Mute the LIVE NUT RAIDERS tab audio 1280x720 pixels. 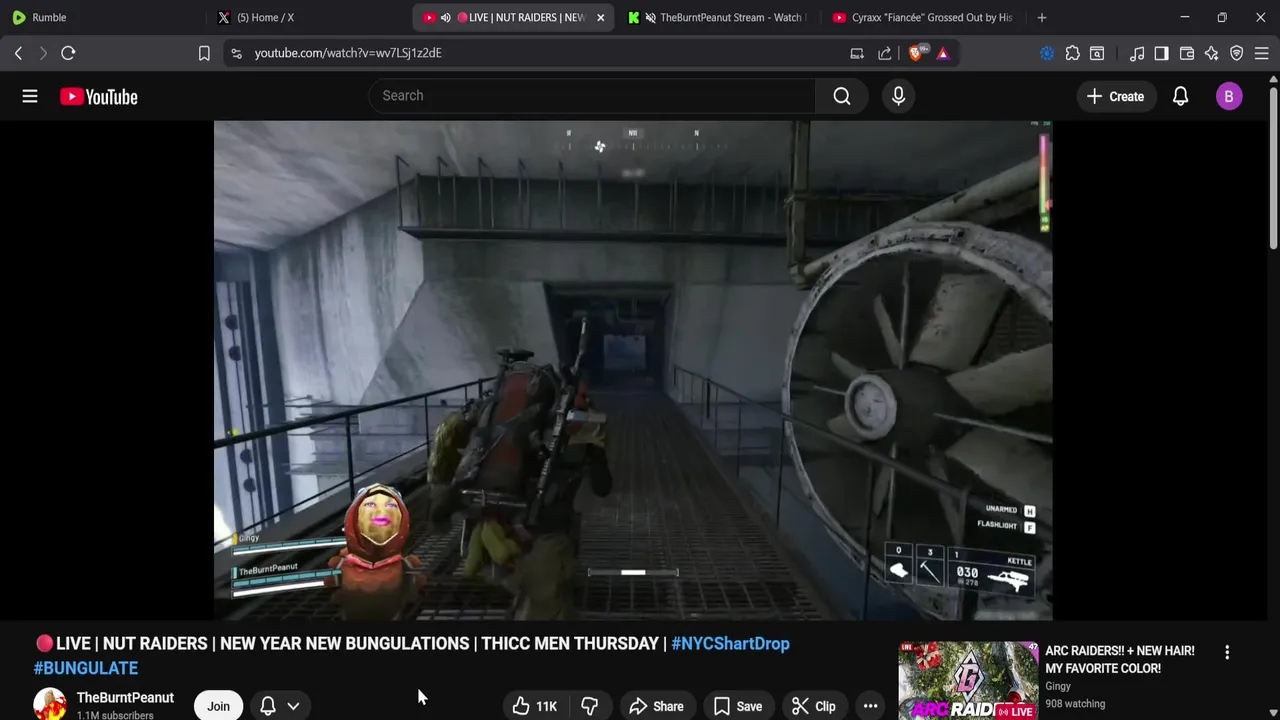445,17
